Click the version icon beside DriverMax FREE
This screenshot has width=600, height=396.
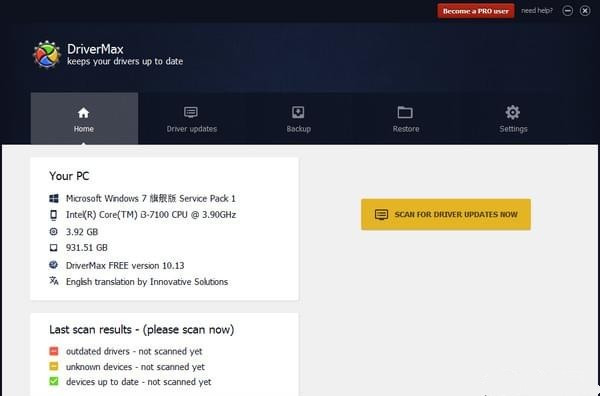point(54,265)
